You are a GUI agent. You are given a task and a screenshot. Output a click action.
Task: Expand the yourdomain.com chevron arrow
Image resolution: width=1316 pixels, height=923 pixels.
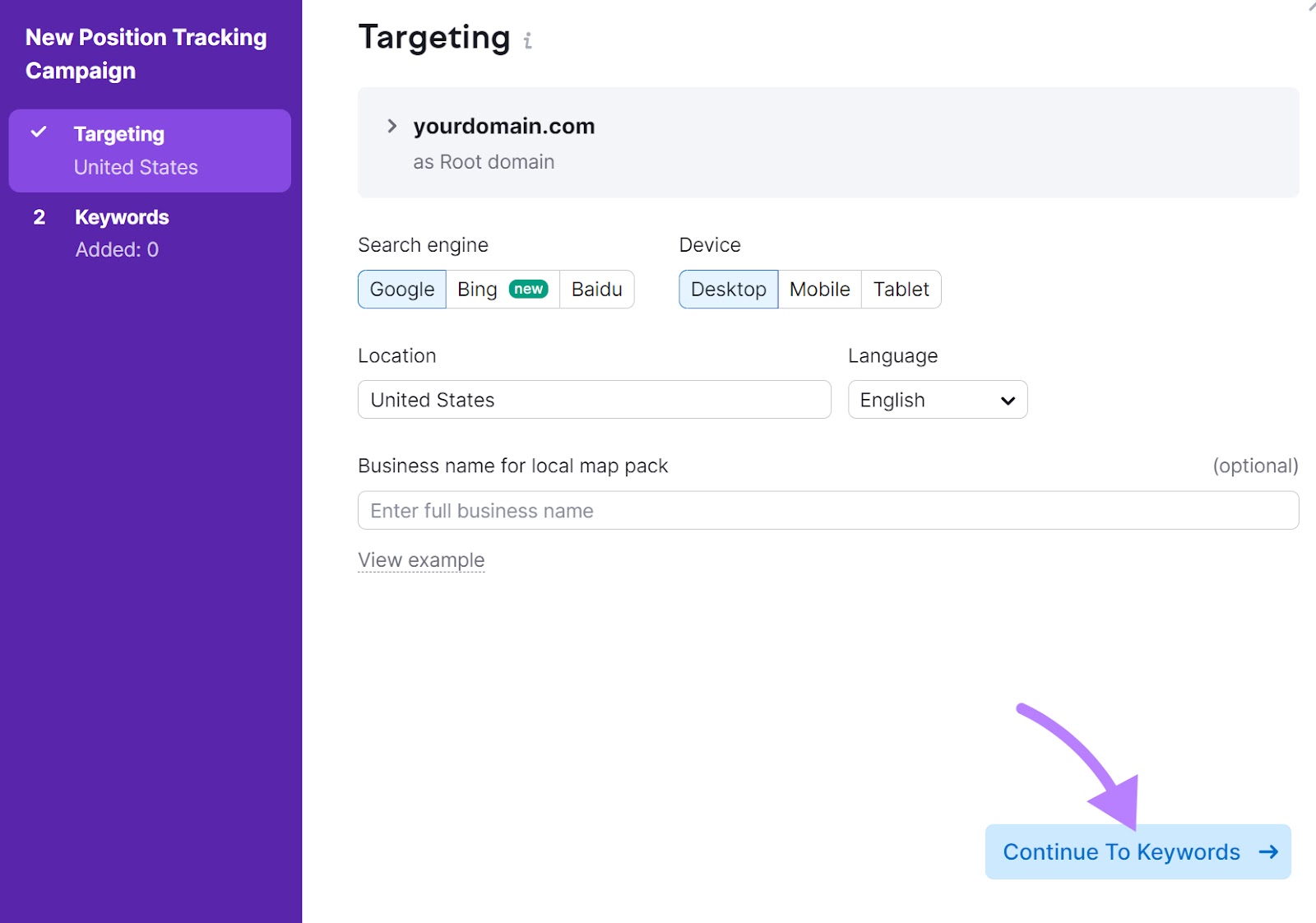coord(392,126)
